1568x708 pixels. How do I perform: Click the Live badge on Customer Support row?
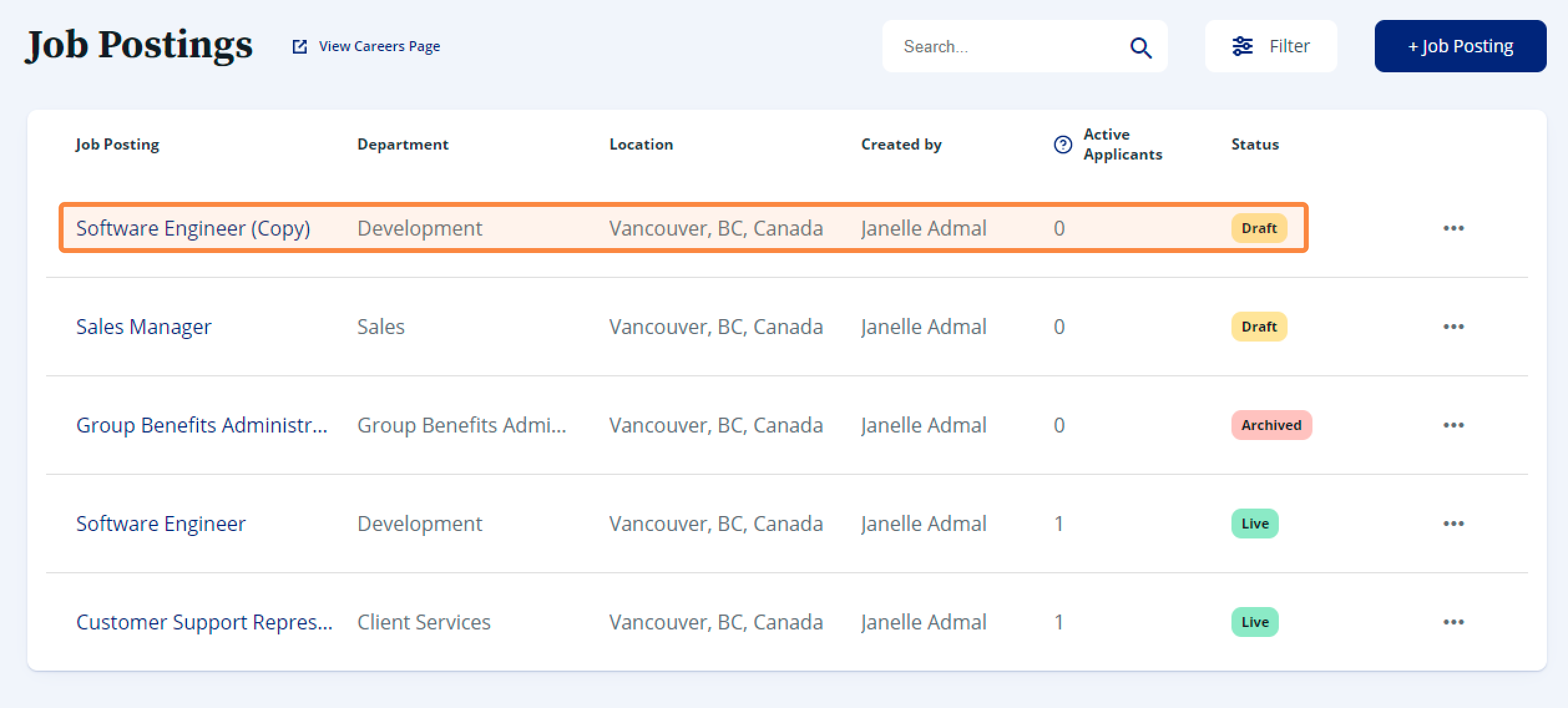[1255, 622]
